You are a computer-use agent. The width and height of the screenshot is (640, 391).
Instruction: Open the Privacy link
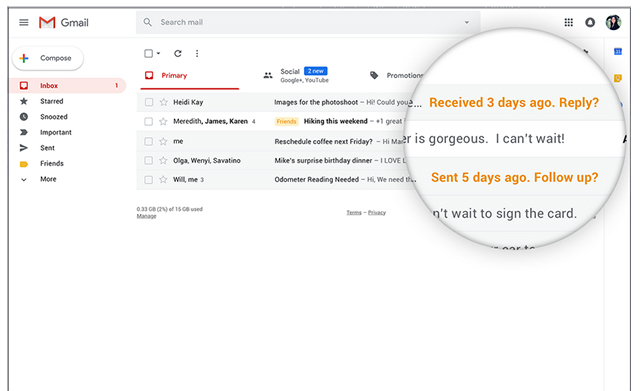377,213
